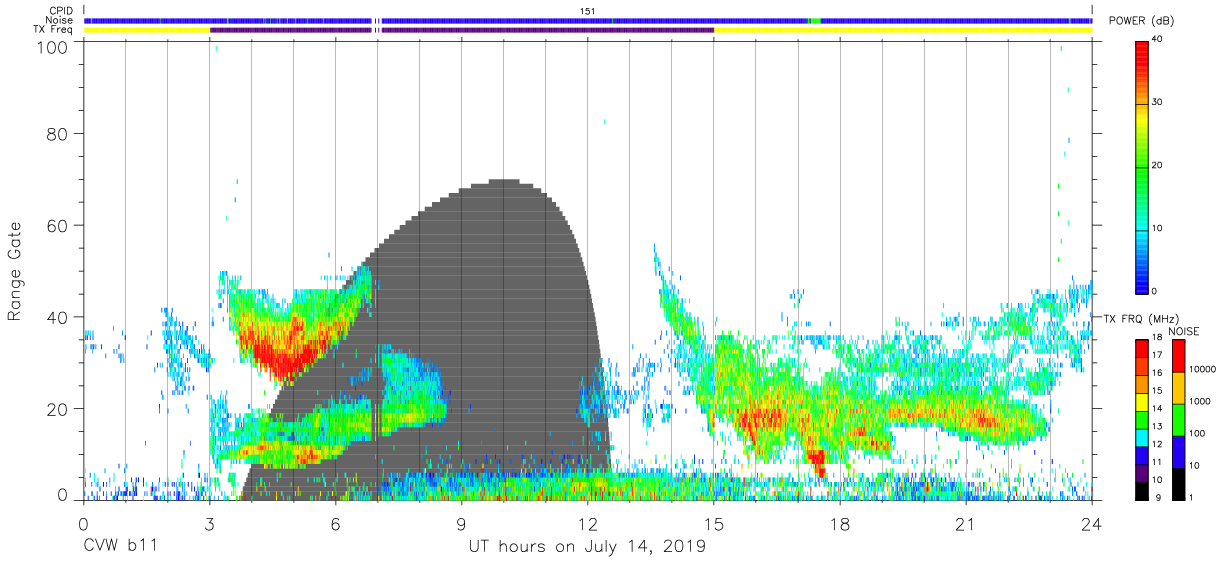
Task: Click the power colorbar gradient
Action: tap(1143, 167)
